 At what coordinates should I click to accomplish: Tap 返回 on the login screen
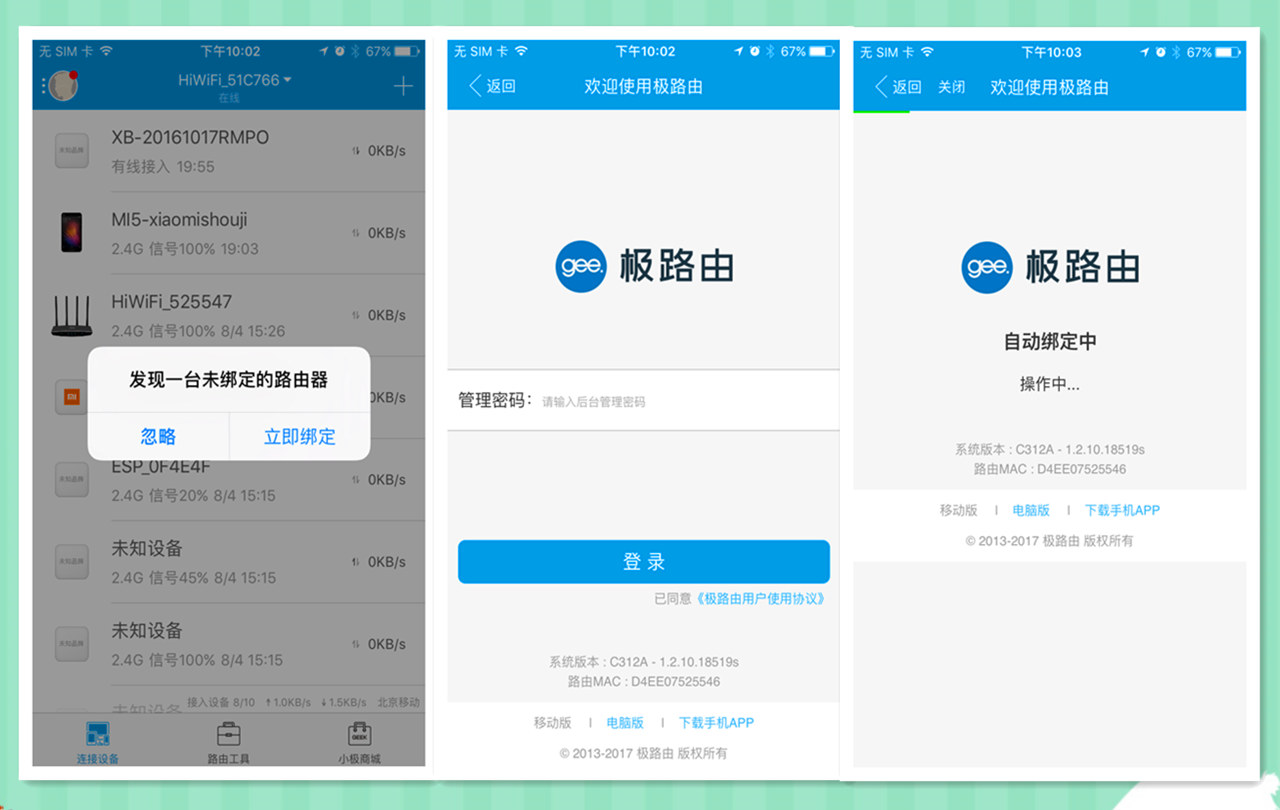(x=492, y=87)
